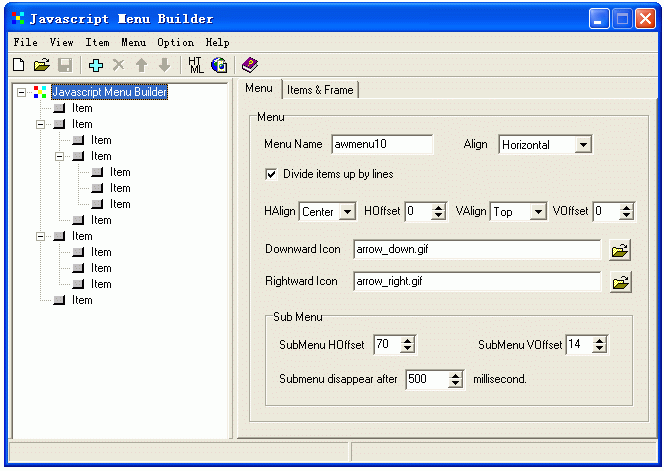Click the VOffset value field
Viewport: 664px width, 471px height.
coord(606,211)
